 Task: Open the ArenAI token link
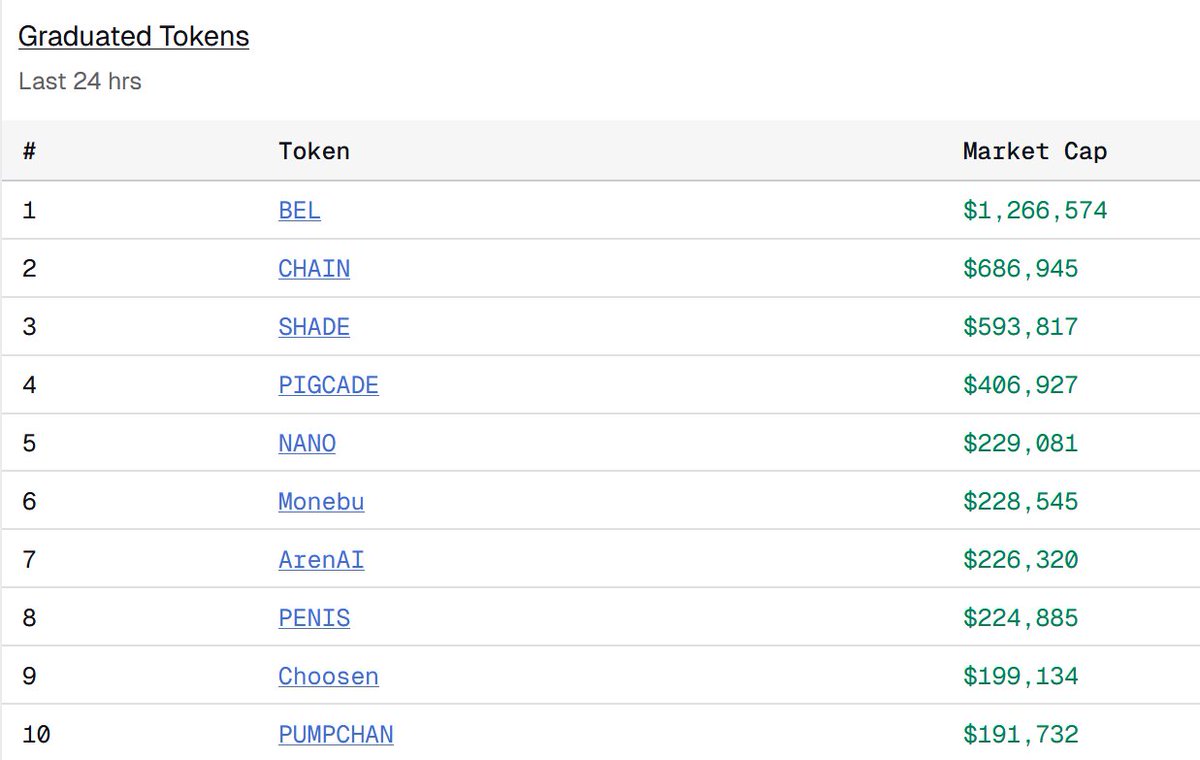tap(320, 560)
